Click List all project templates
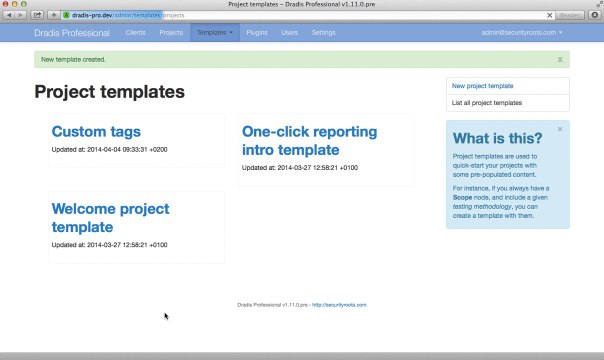The width and height of the screenshot is (604, 360). pos(487,103)
